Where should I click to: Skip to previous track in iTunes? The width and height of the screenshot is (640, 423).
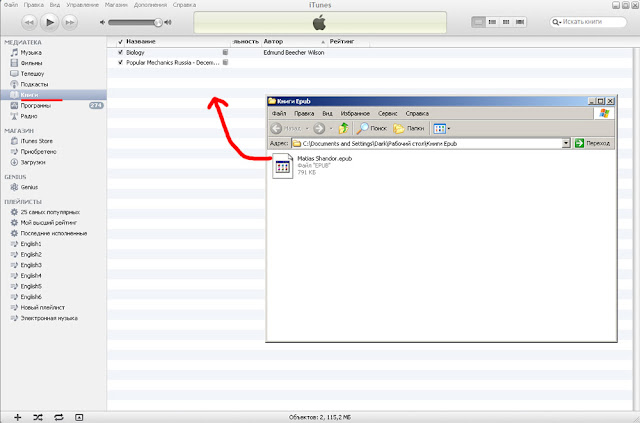pos(29,22)
